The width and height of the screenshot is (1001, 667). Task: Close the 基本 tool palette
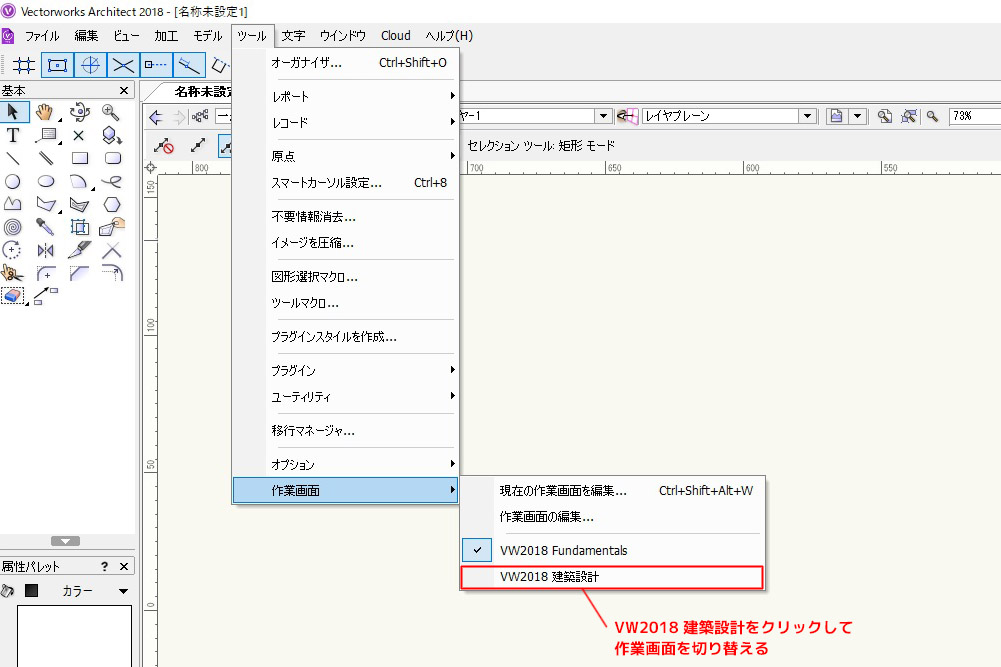124,91
